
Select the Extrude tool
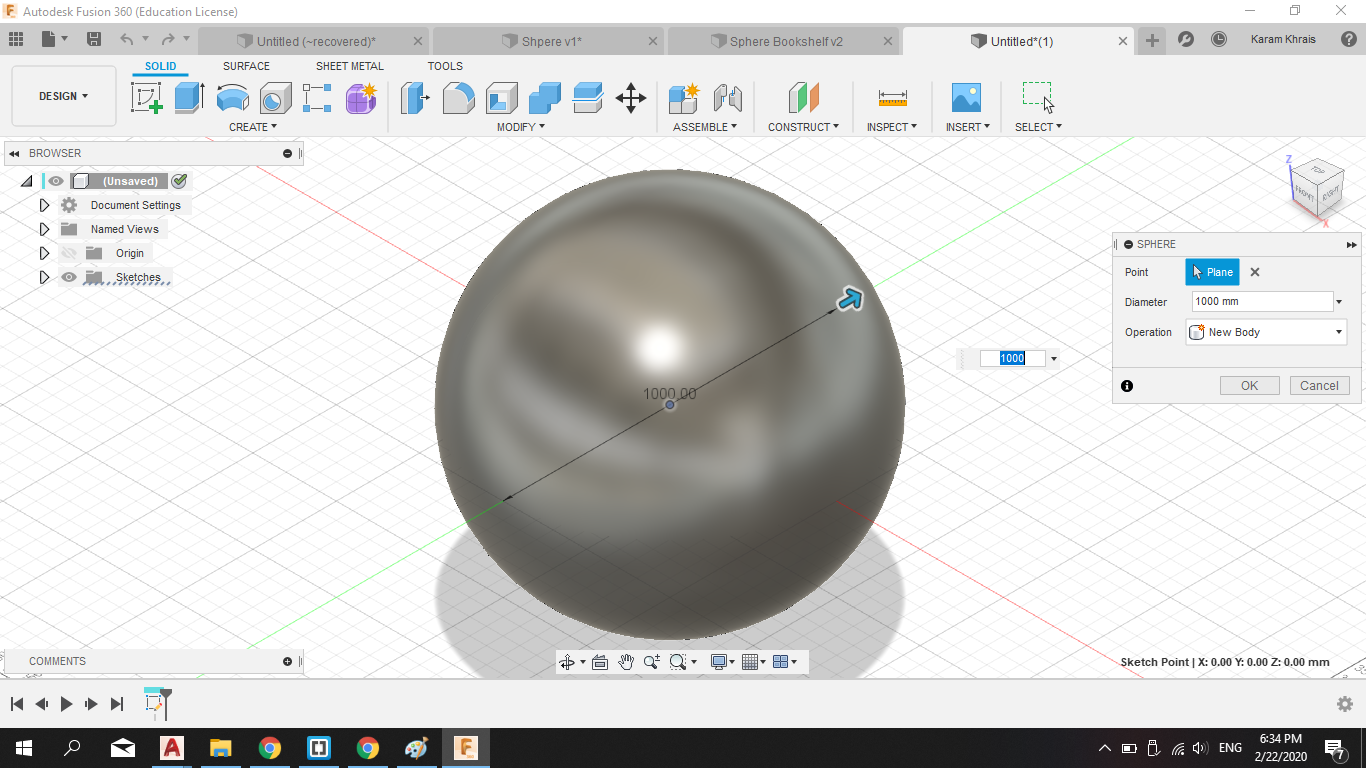pos(189,97)
